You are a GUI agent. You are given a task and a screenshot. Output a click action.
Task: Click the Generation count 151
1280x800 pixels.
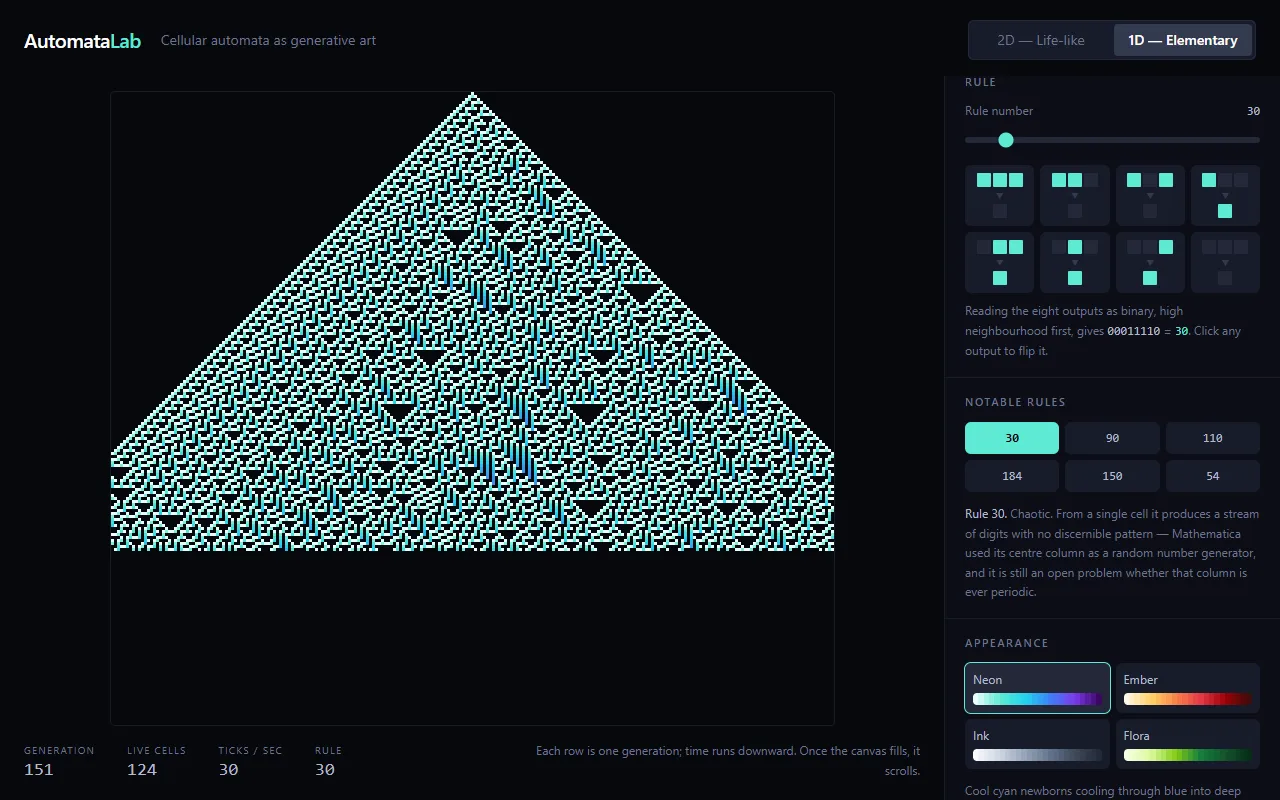(x=38, y=769)
